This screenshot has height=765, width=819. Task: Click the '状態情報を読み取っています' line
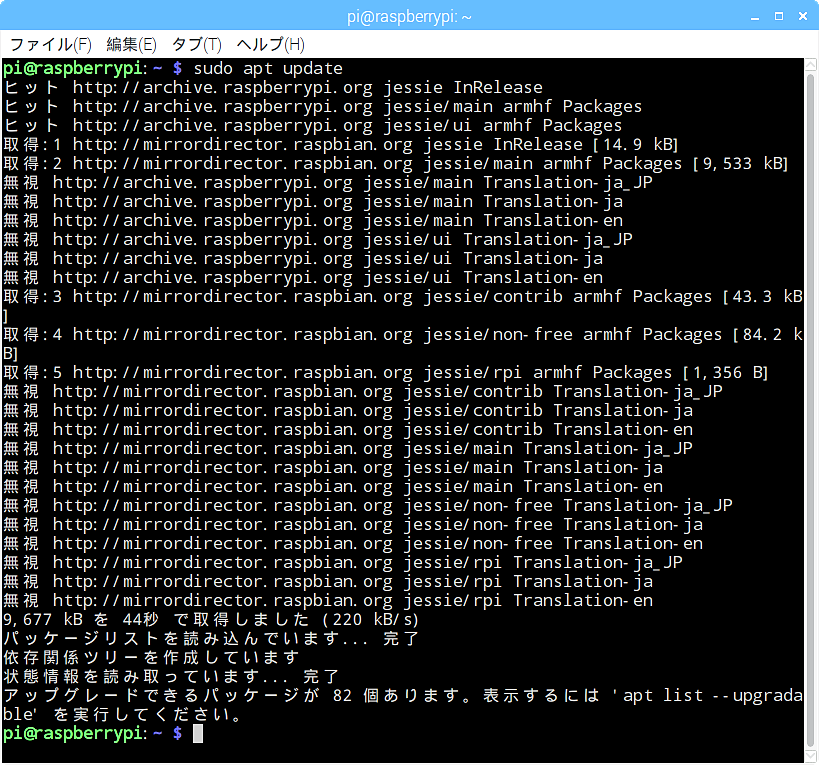[x=171, y=676]
